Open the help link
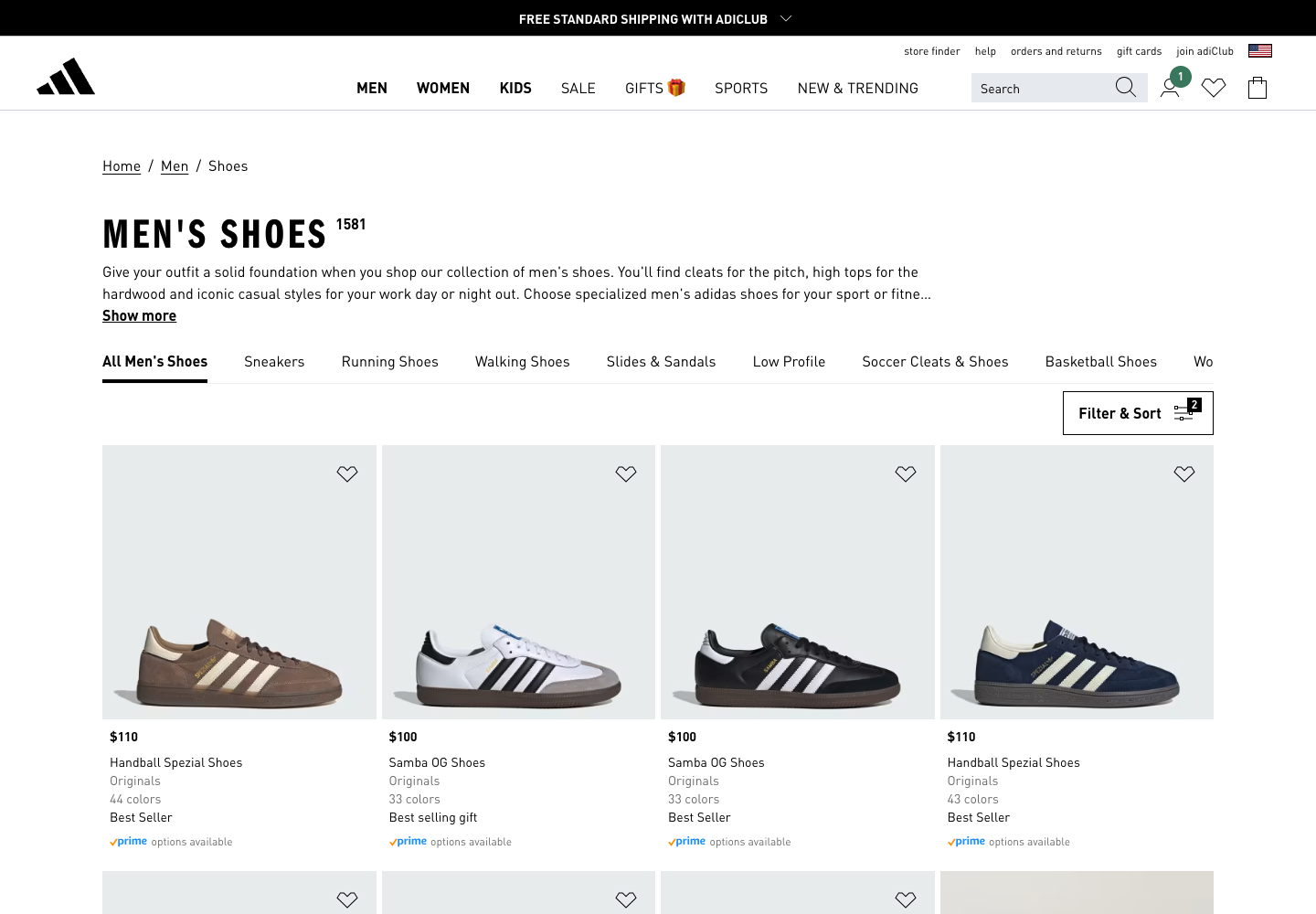The image size is (1316, 914). tap(985, 51)
